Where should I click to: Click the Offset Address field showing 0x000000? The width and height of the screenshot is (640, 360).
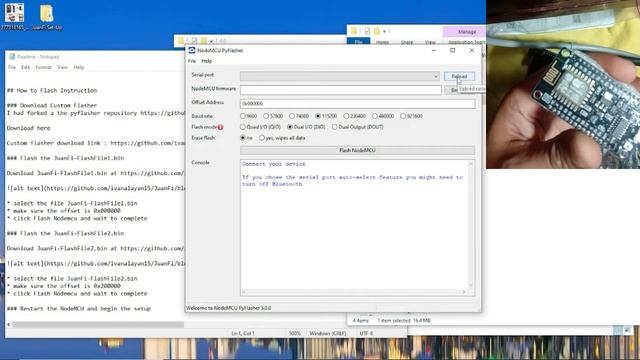(358, 104)
